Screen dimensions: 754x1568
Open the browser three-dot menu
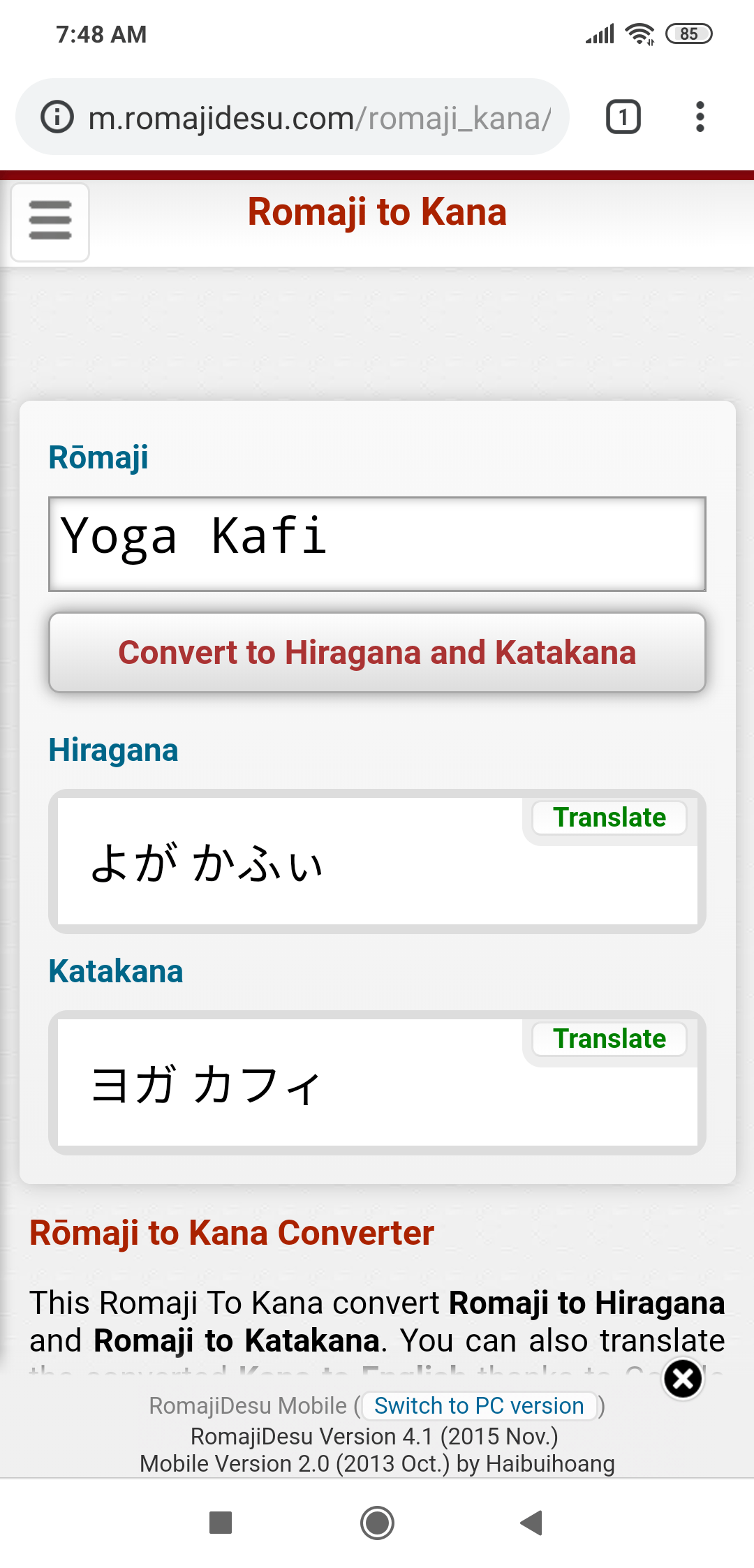click(700, 116)
